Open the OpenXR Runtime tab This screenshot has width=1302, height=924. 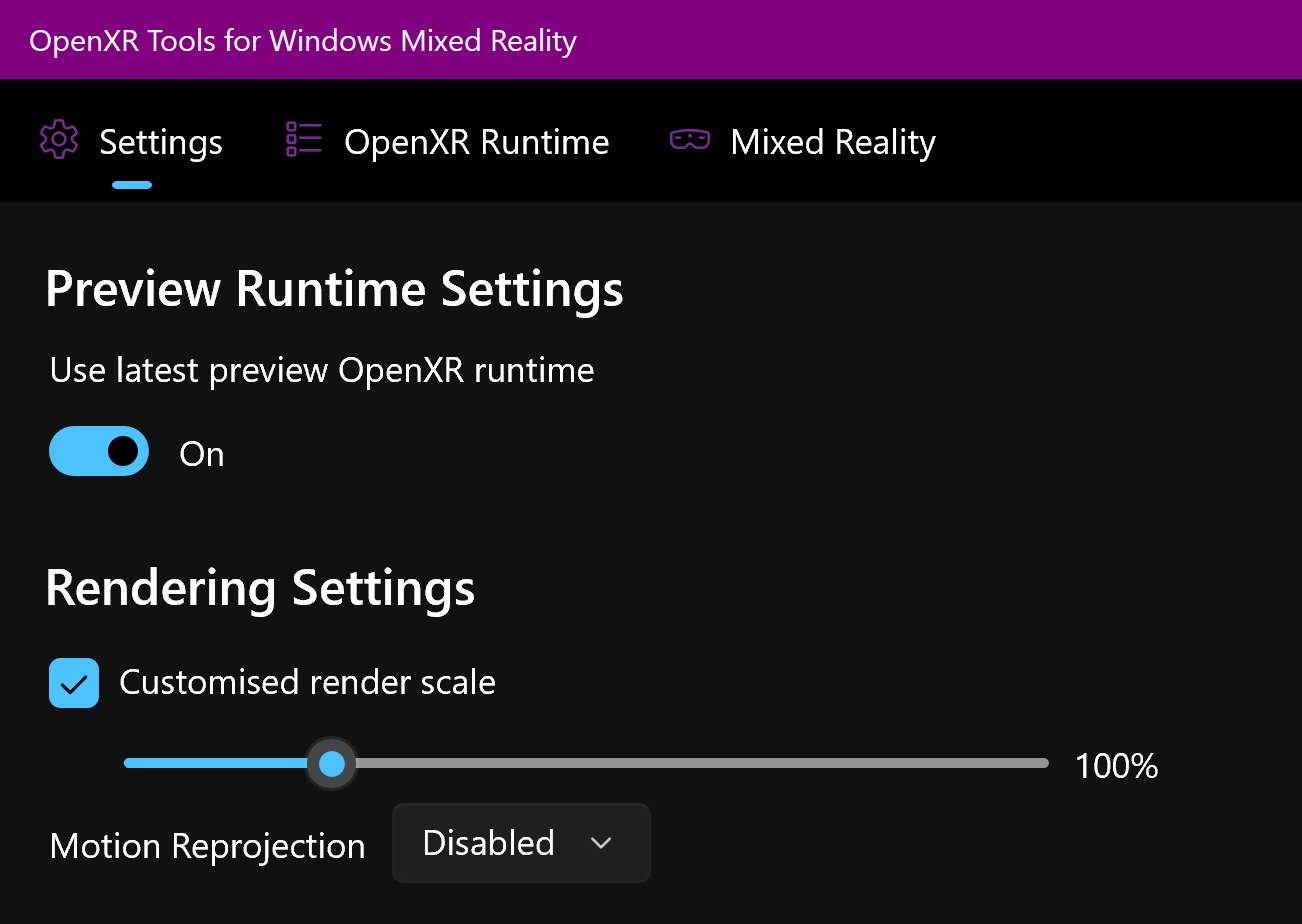click(476, 142)
